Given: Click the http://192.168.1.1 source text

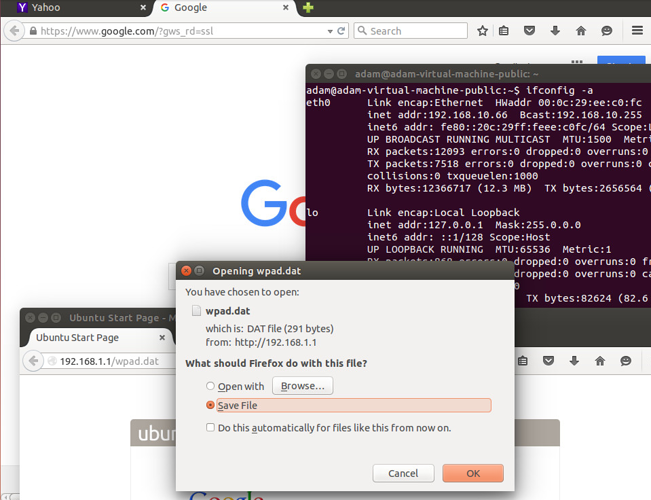Looking at the screenshot, I should (276, 343).
